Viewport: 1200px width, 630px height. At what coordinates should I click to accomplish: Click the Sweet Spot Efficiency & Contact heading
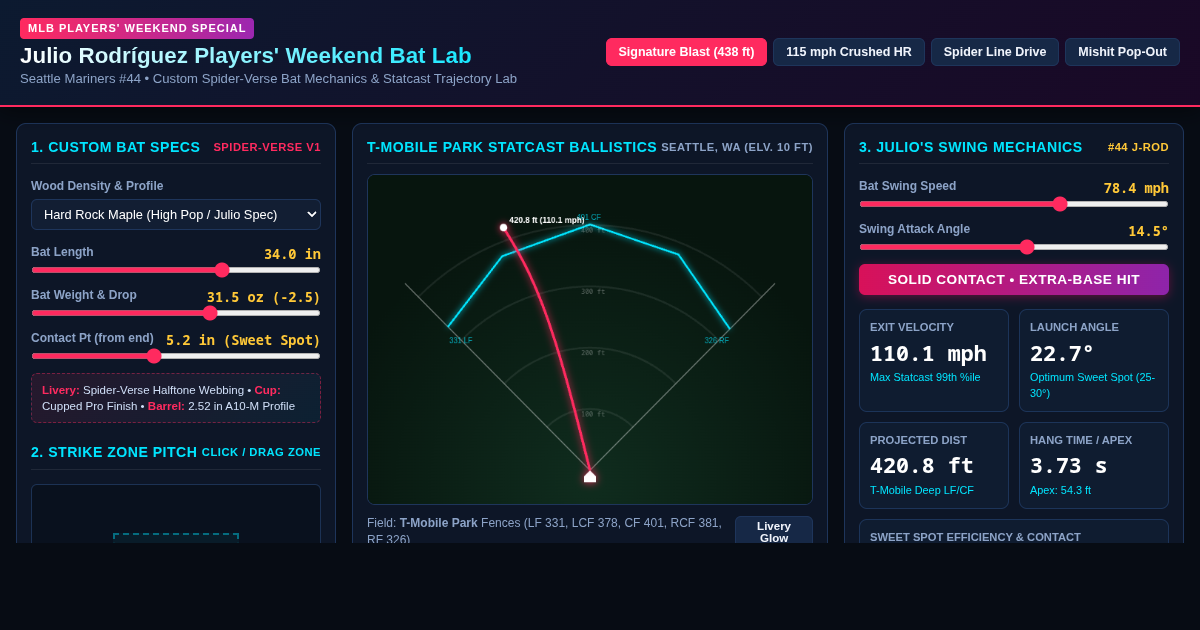[x=975, y=537]
